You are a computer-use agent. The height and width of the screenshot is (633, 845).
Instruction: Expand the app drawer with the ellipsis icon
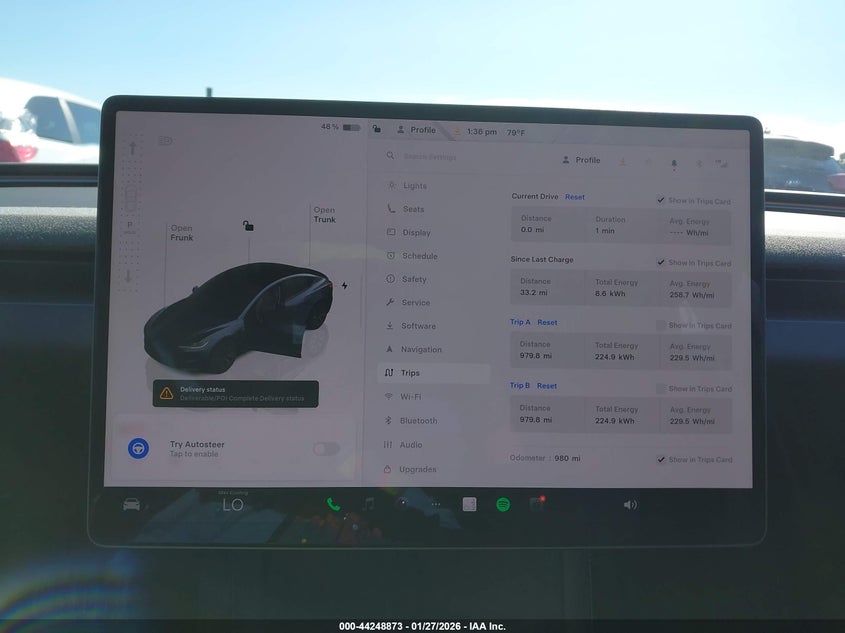click(435, 505)
